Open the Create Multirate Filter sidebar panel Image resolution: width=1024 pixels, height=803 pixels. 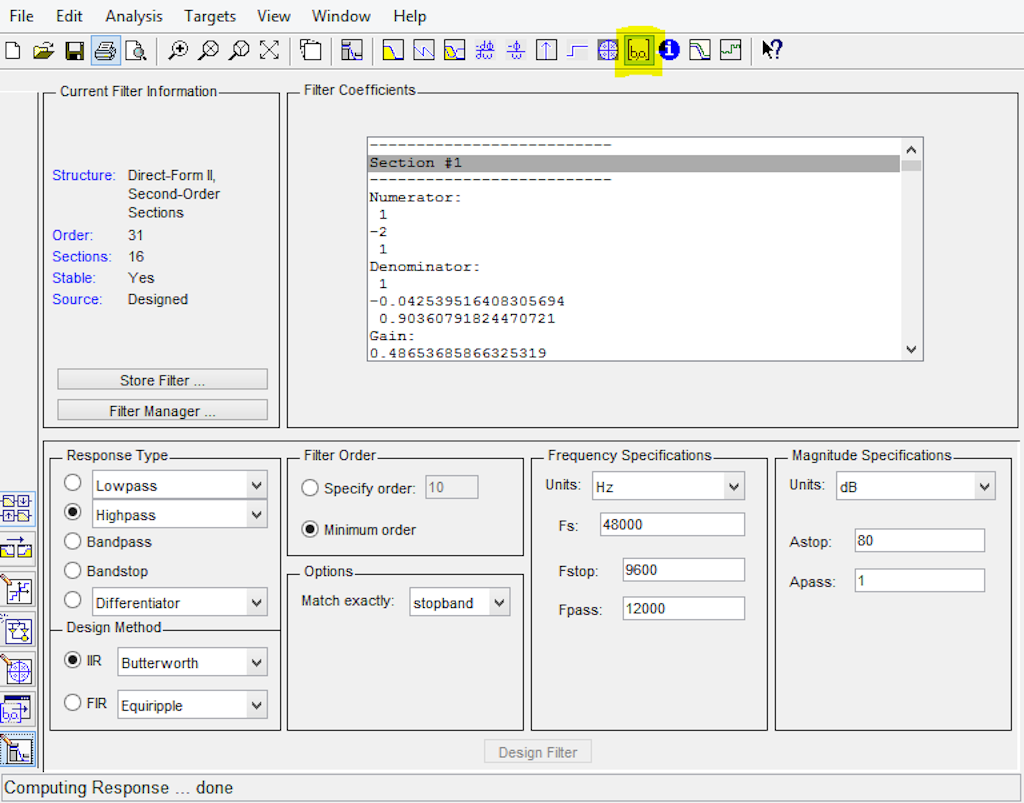pyautogui.click(x=16, y=509)
